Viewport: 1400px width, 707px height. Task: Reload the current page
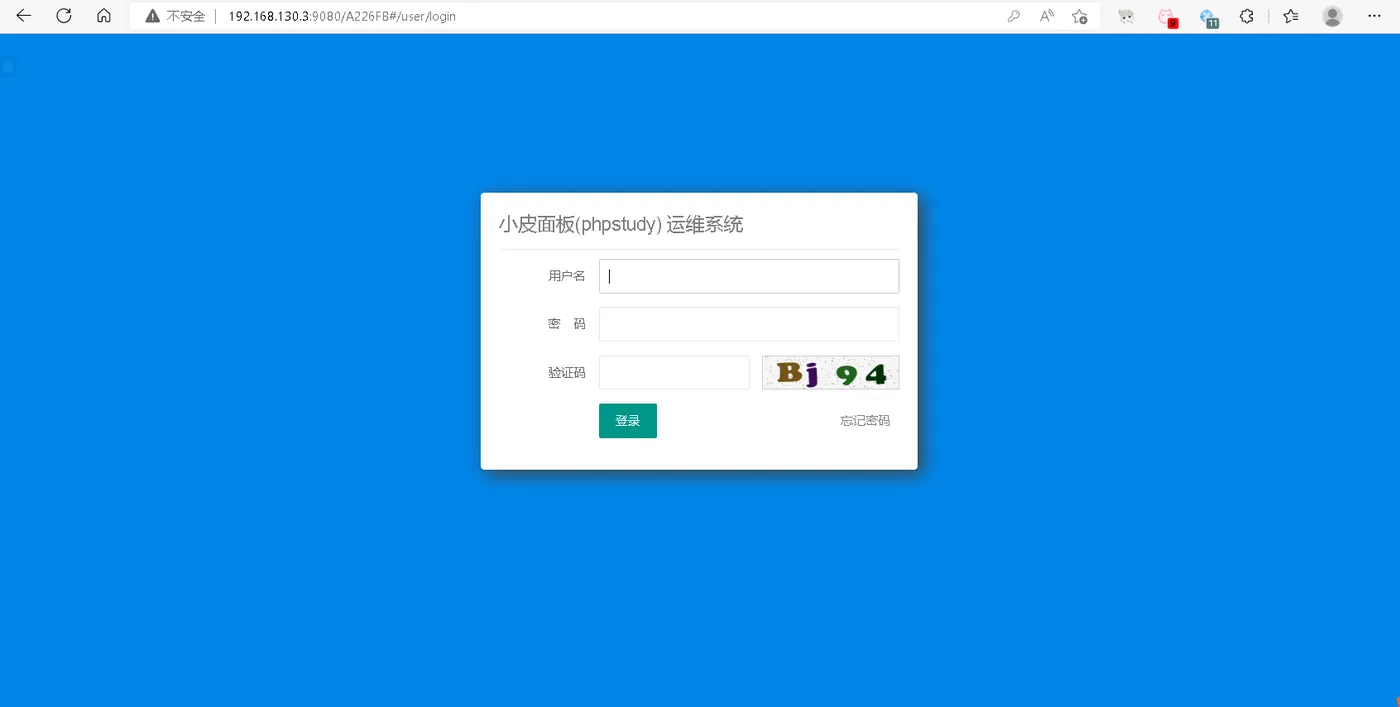63,16
